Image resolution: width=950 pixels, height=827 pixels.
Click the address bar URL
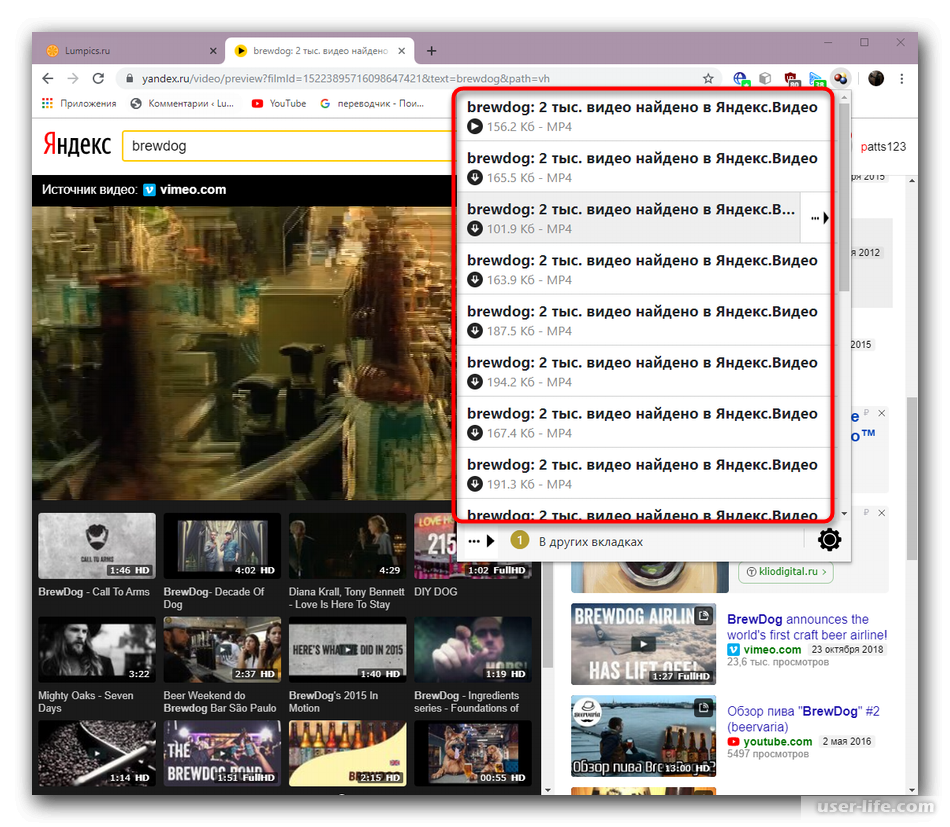345,79
